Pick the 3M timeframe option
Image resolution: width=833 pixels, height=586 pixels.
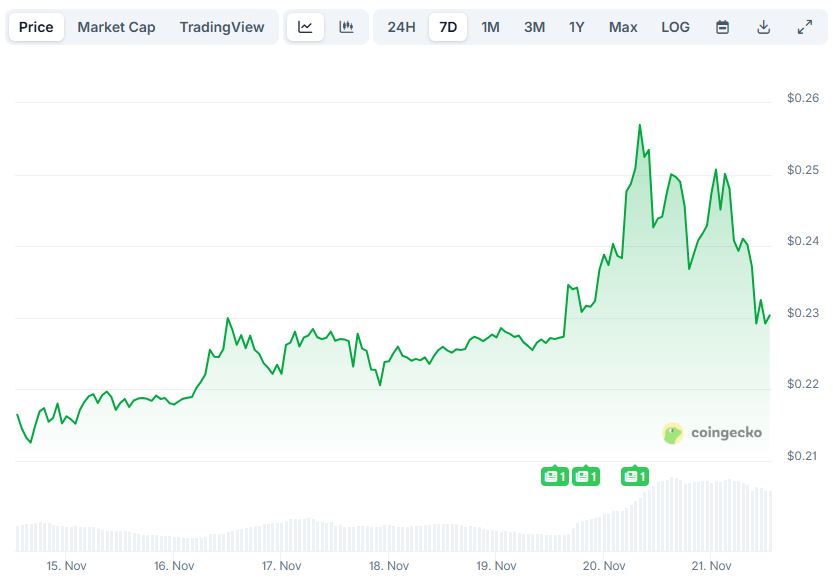tap(534, 27)
